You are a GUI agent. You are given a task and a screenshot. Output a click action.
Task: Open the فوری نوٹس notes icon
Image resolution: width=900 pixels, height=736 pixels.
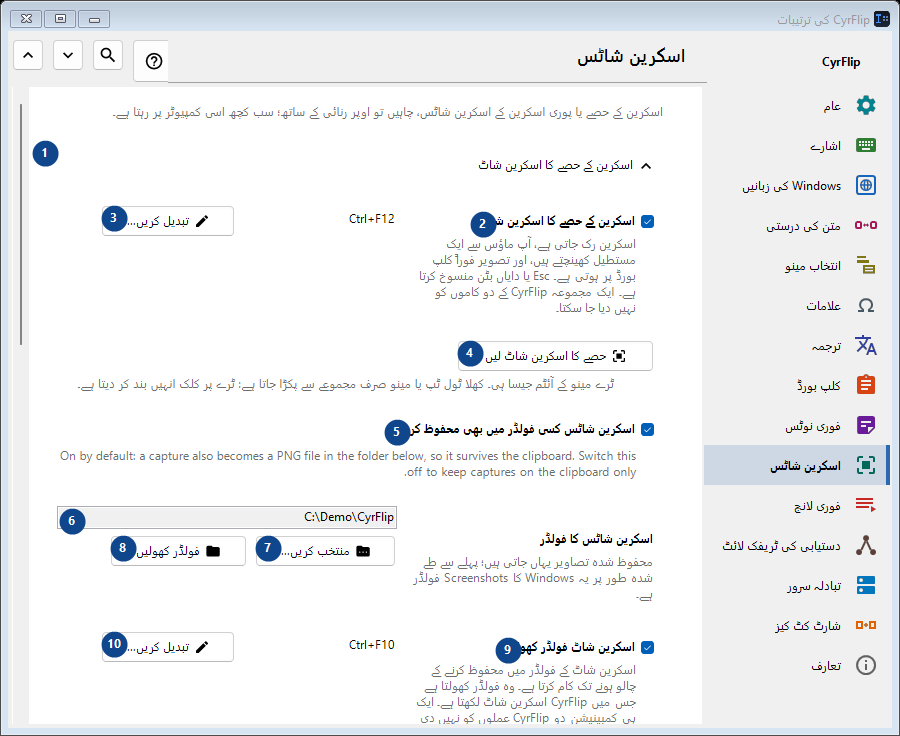tap(866, 425)
